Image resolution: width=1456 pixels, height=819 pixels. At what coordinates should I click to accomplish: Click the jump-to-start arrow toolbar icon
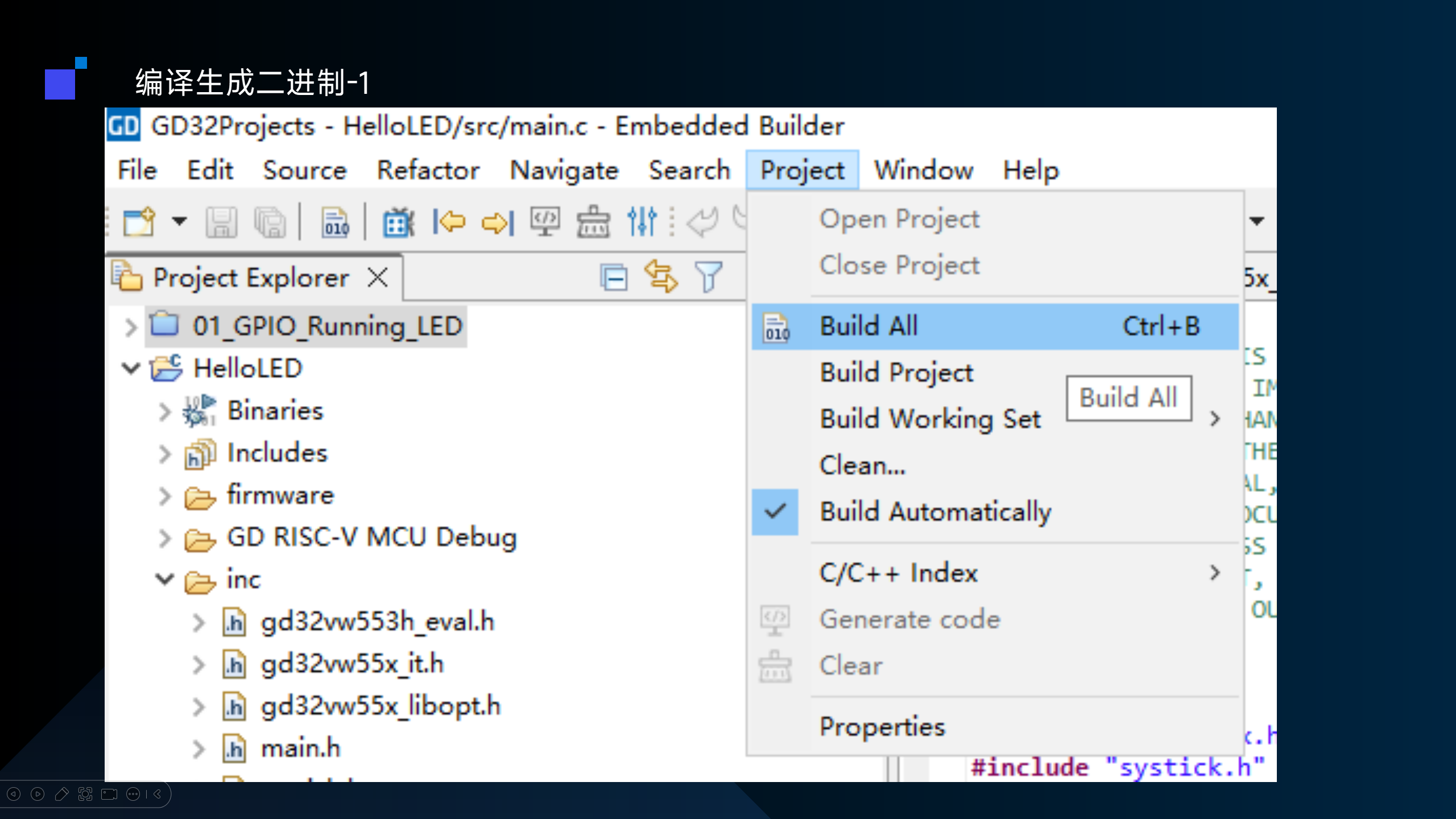point(449,222)
